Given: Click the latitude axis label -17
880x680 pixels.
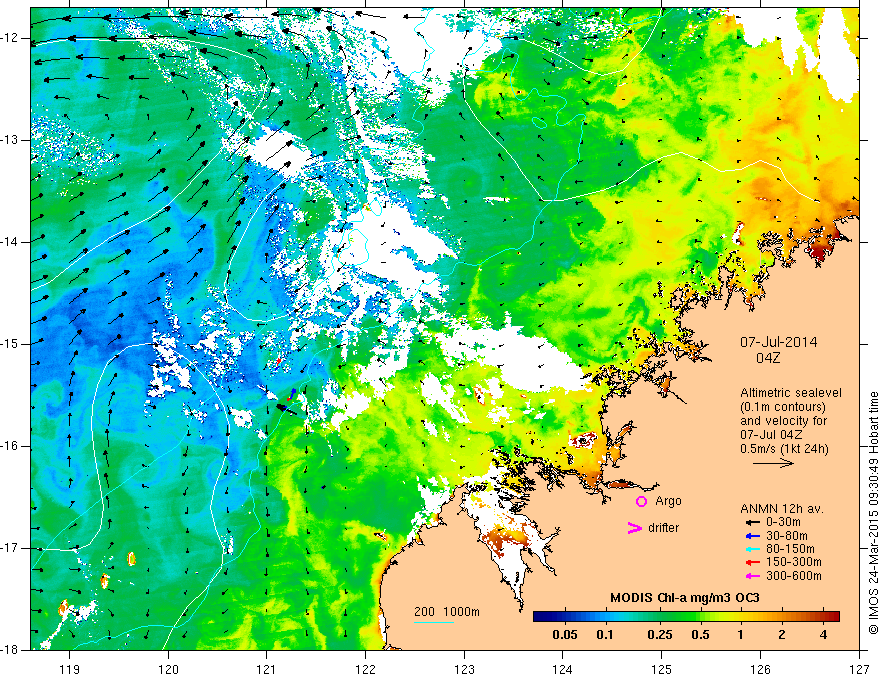Looking at the screenshot, I should [x=11, y=548].
